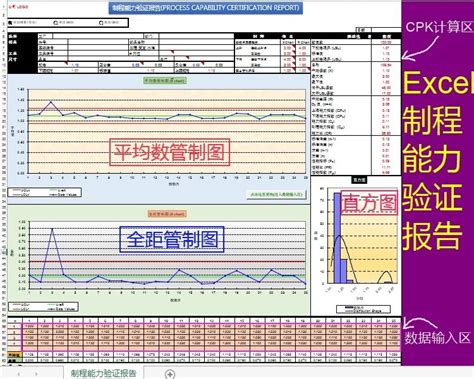The height and width of the screenshot is (379, 474).
Task: Click the PROCESS CAPABILITY CERTIFICATION REPORT title banner
Action: (206, 8)
